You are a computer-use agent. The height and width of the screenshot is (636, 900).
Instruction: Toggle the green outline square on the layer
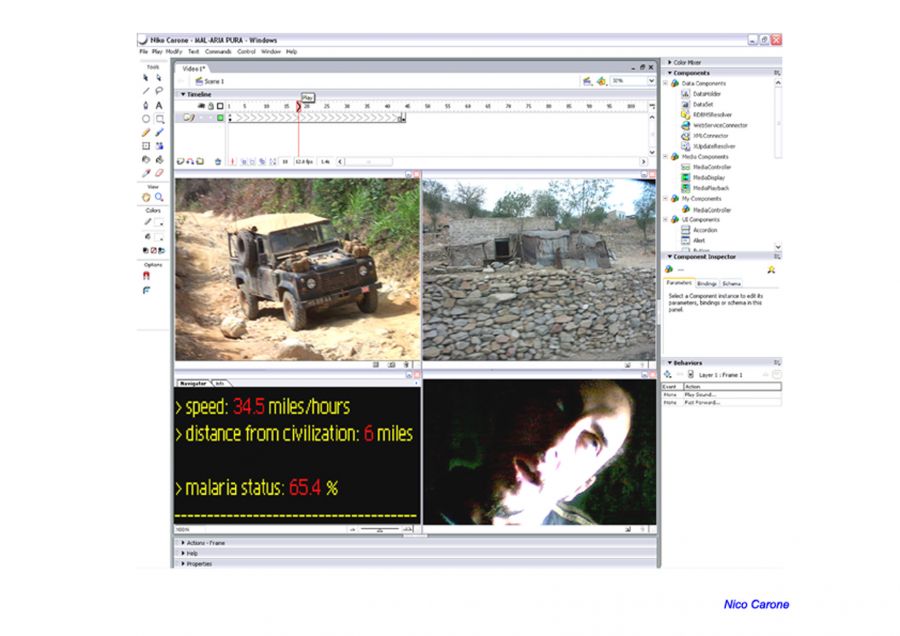[220, 118]
